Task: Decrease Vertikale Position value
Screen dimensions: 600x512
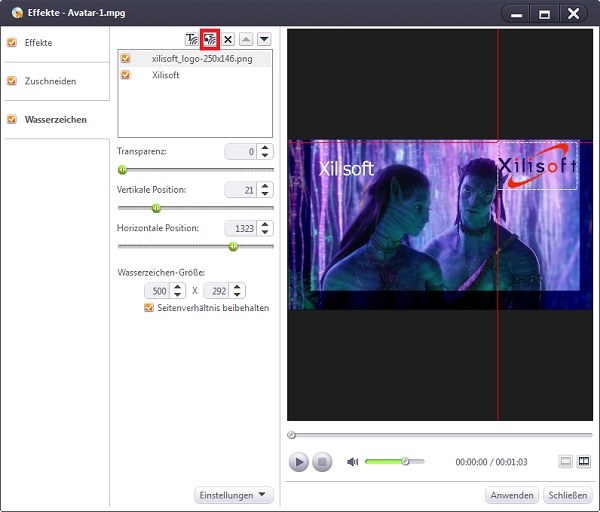Action: click(265, 193)
